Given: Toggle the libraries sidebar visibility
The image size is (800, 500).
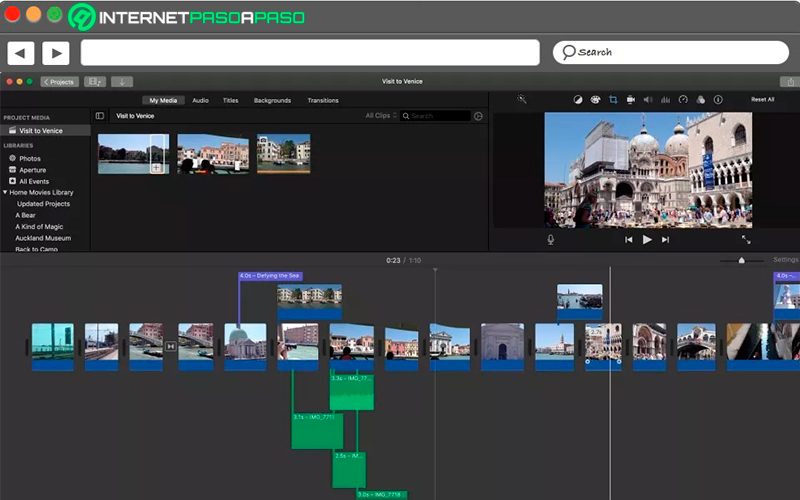Looking at the screenshot, I should click(x=99, y=116).
